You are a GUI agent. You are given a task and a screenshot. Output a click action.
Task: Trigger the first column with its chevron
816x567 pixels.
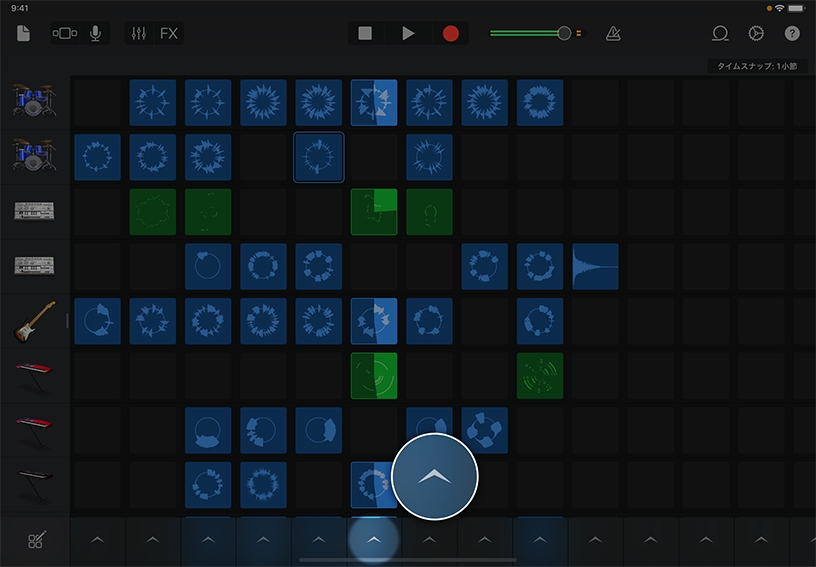coord(97,540)
